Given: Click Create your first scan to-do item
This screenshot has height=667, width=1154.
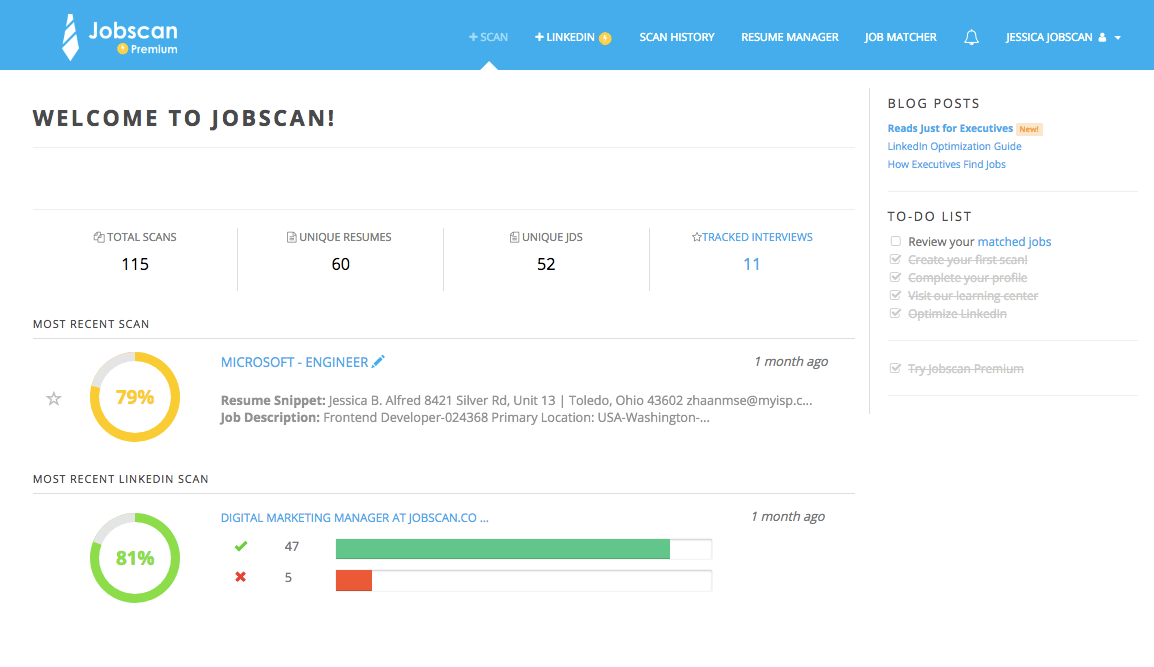Looking at the screenshot, I should pyautogui.click(x=968, y=260).
